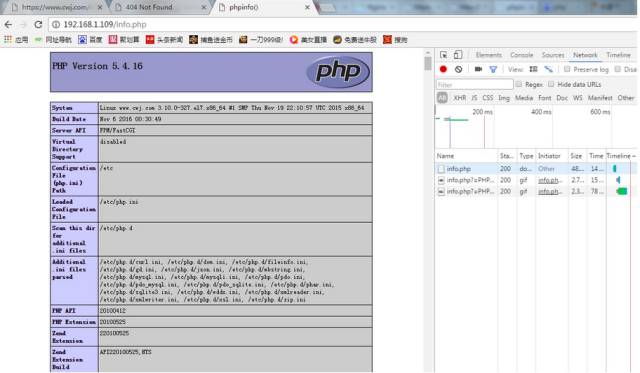
Task: Sort requests by Time column
Action: click(x=596, y=156)
